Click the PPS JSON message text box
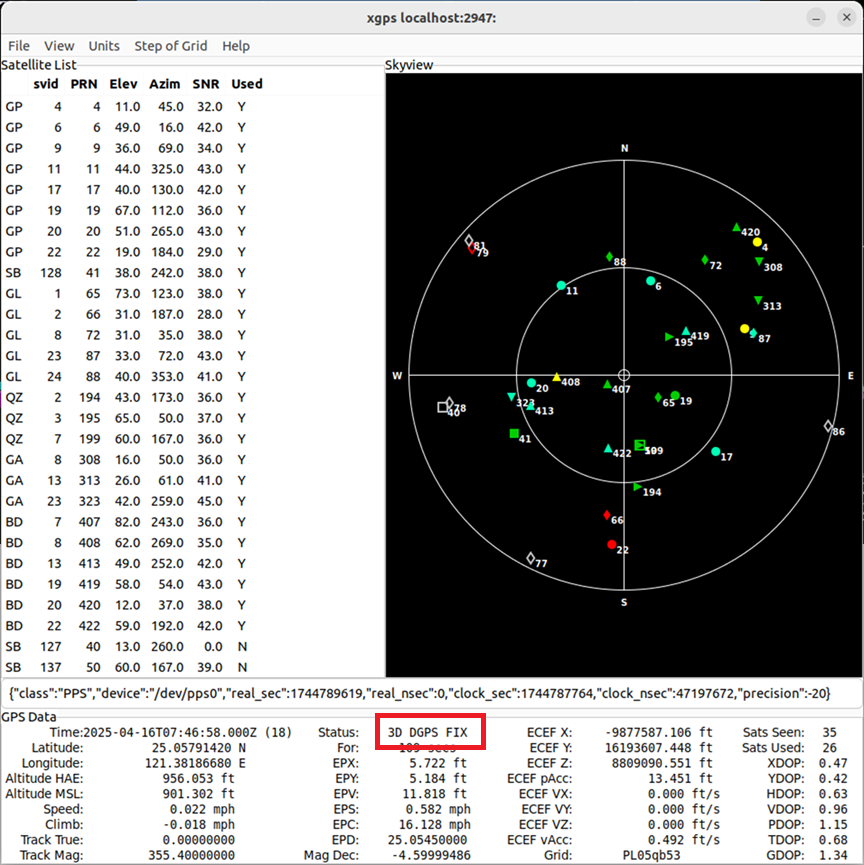Screen dimensions: 864x865 pyautogui.click(x=432, y=693)
